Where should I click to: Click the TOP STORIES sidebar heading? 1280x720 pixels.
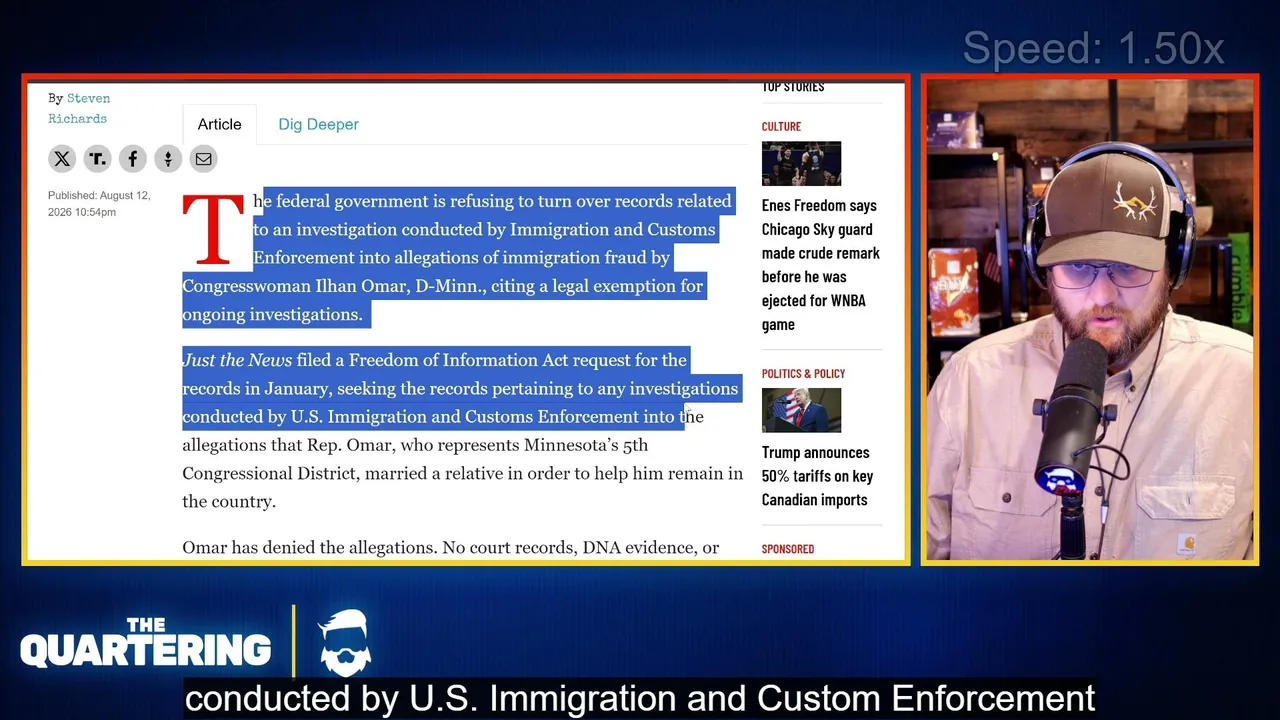pos(793,87)
